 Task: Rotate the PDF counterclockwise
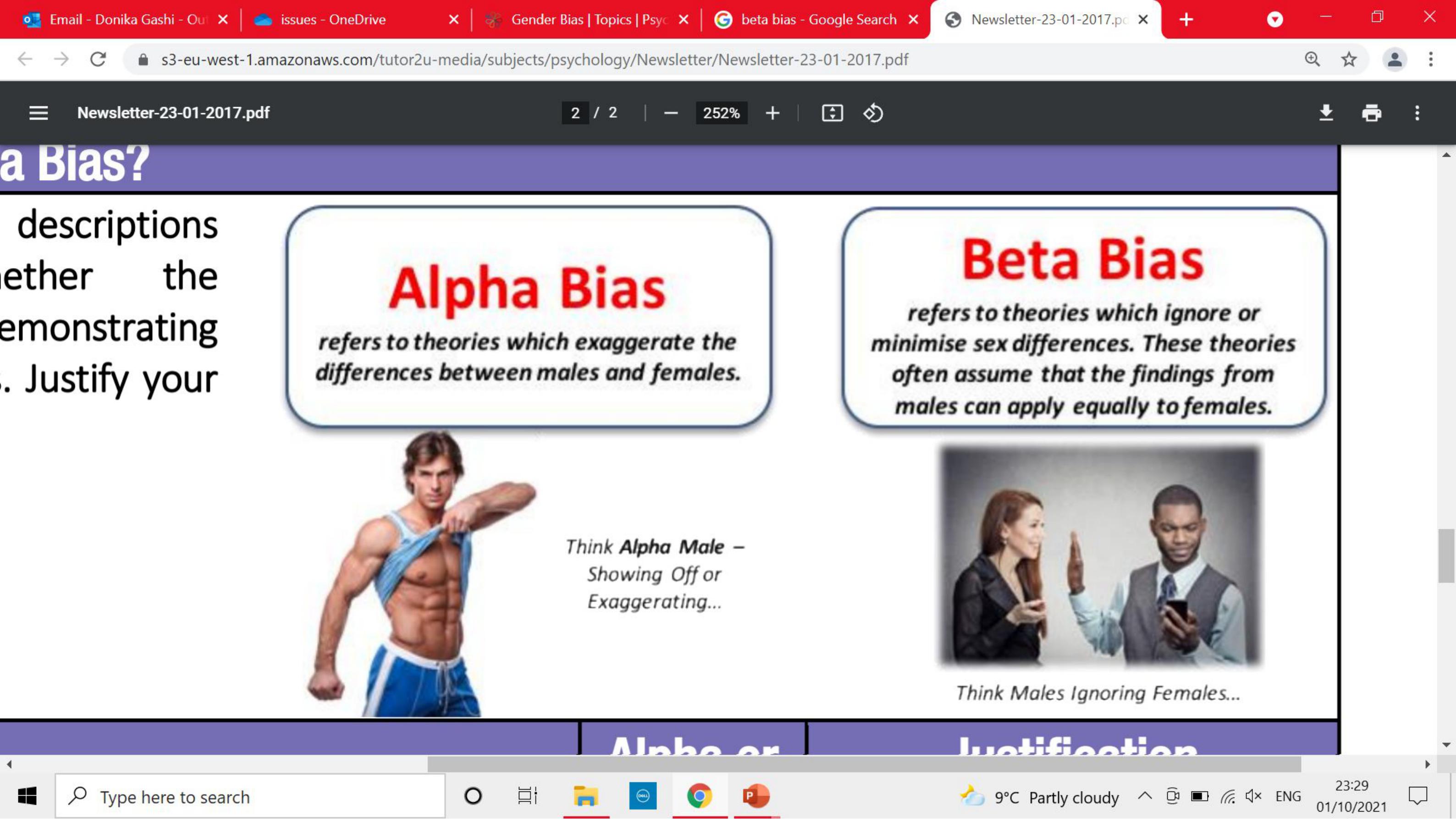point(873,113)
